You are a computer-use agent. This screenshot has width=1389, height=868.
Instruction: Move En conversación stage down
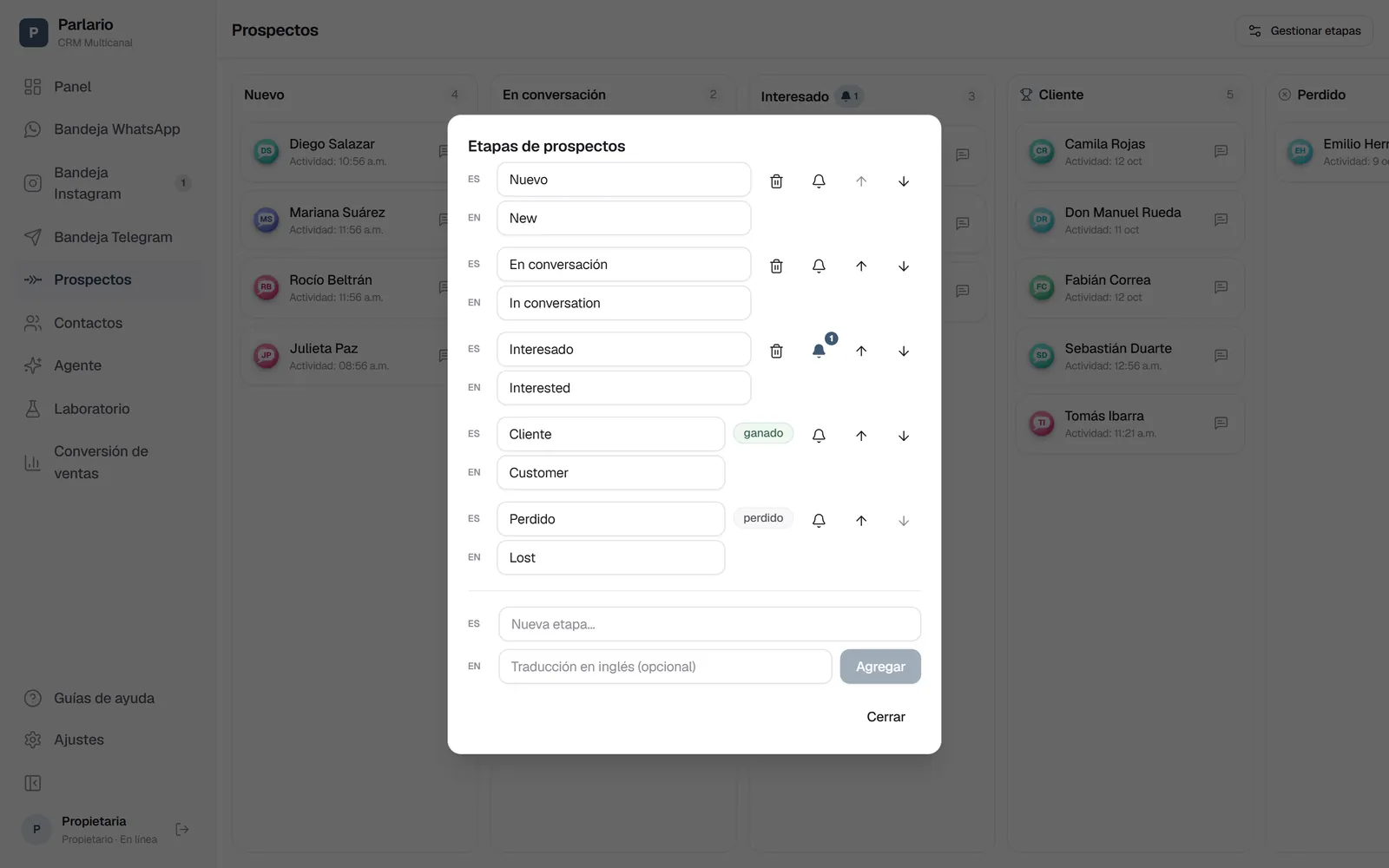(x=904, y=266)
